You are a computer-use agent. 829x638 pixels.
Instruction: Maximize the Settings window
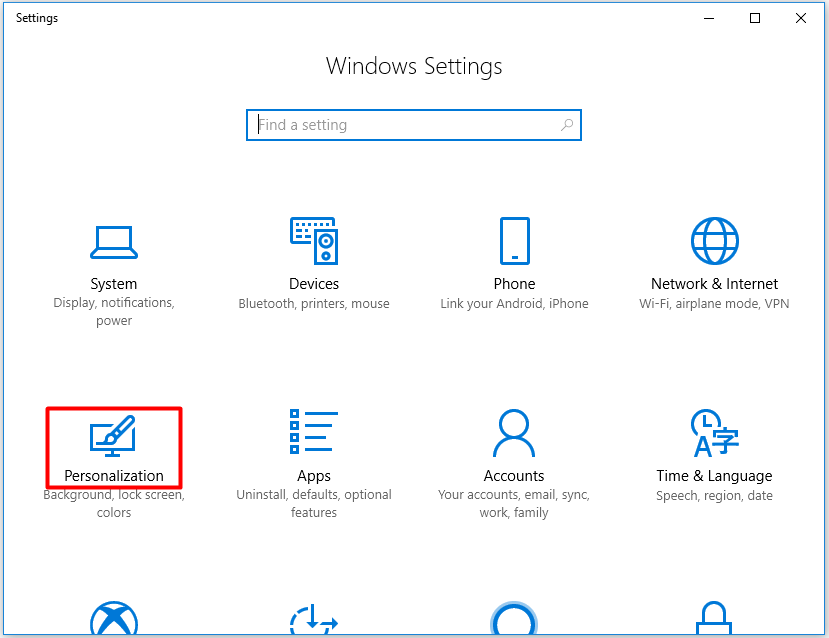click(x=755, y=18)
